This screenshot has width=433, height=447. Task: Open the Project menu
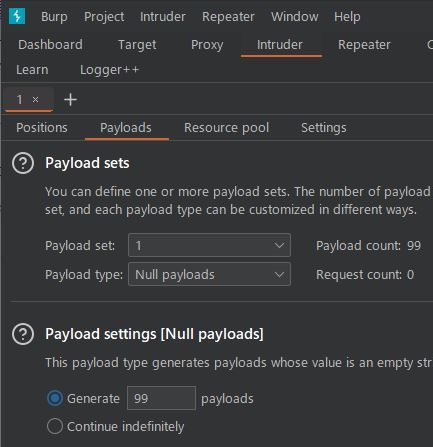click(x=104, y=17)
